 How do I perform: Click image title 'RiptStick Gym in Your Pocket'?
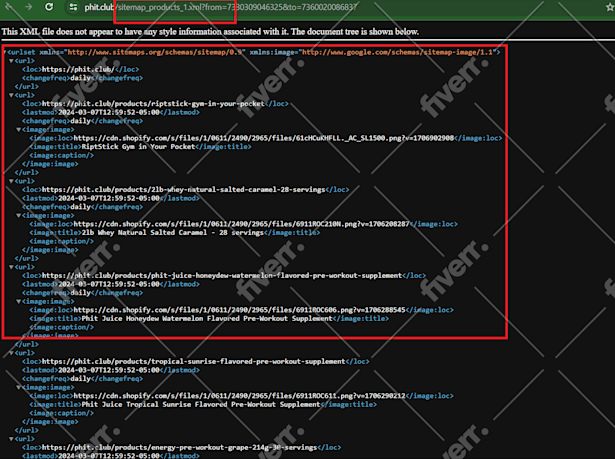[138, 147]
